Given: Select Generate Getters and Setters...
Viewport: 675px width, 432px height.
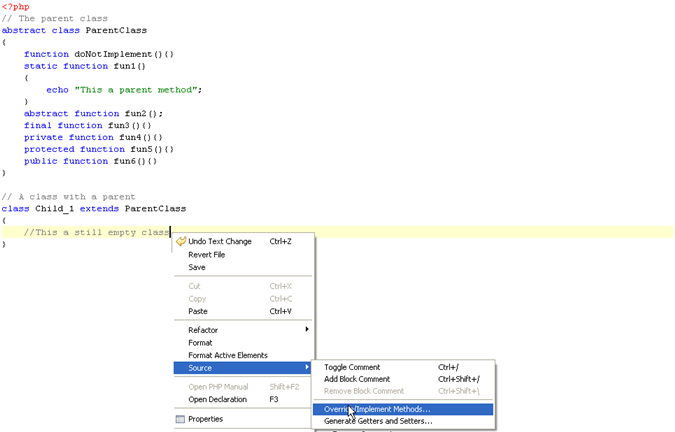Looking at the screenshot, I should click(x=403, y=421).
